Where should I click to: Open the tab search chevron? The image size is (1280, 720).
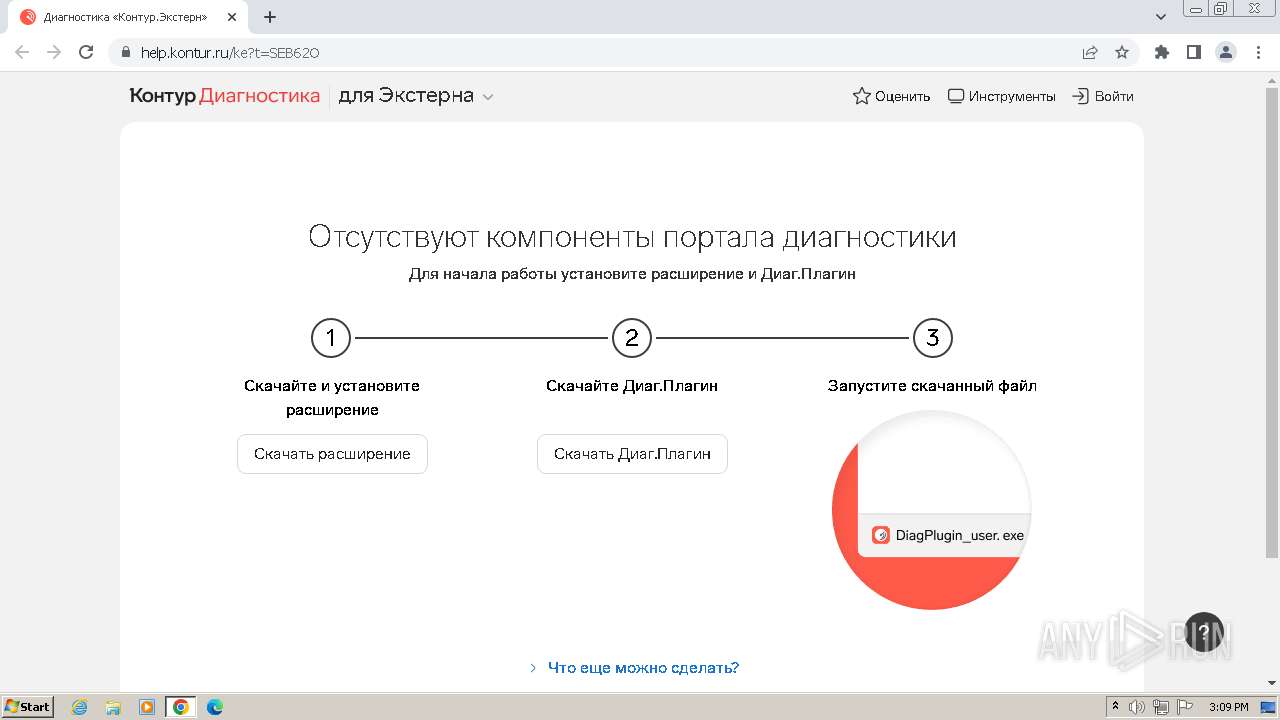tap(1161, 17)
